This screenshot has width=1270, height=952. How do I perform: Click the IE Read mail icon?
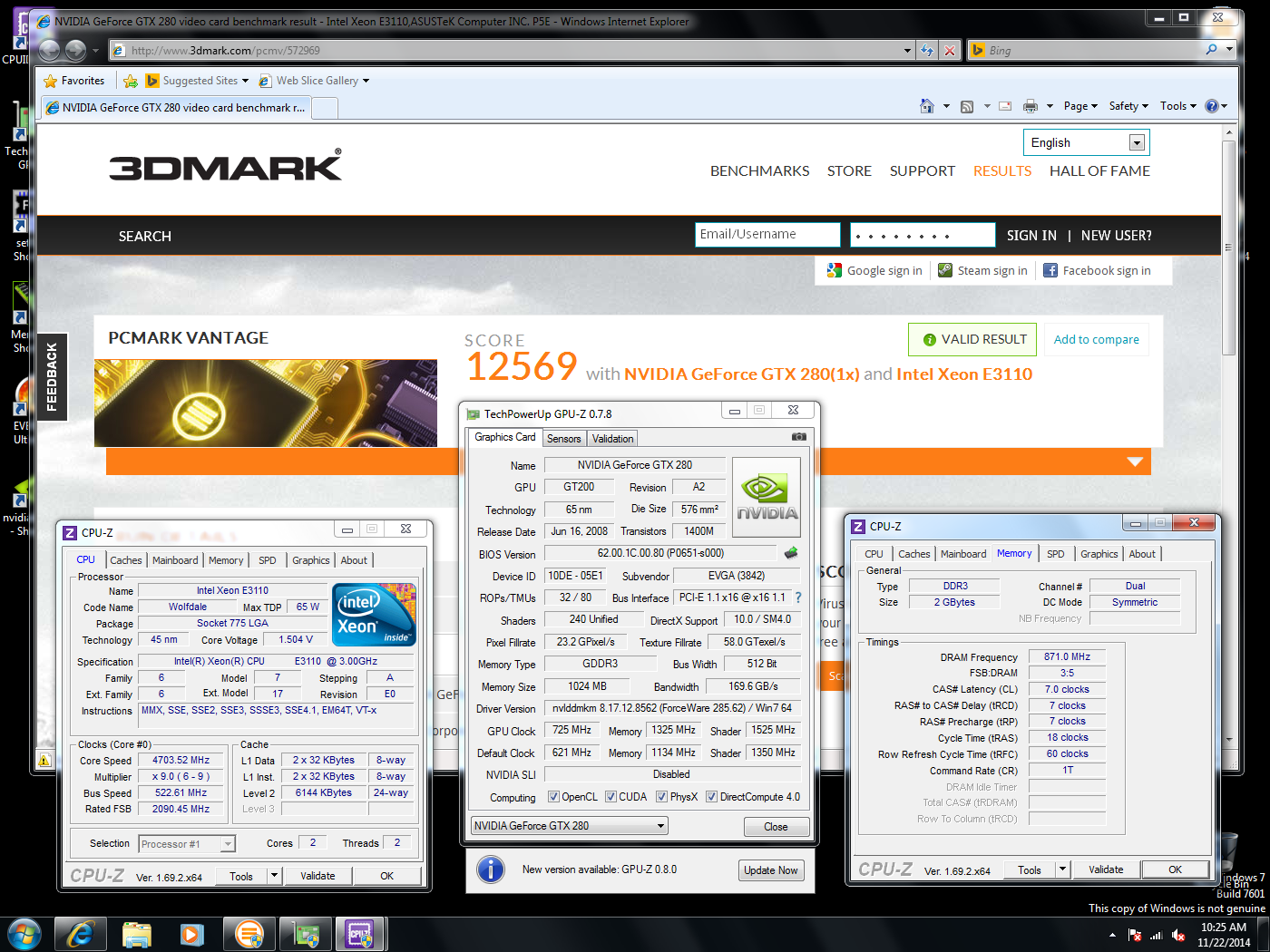pos(1005,106)
